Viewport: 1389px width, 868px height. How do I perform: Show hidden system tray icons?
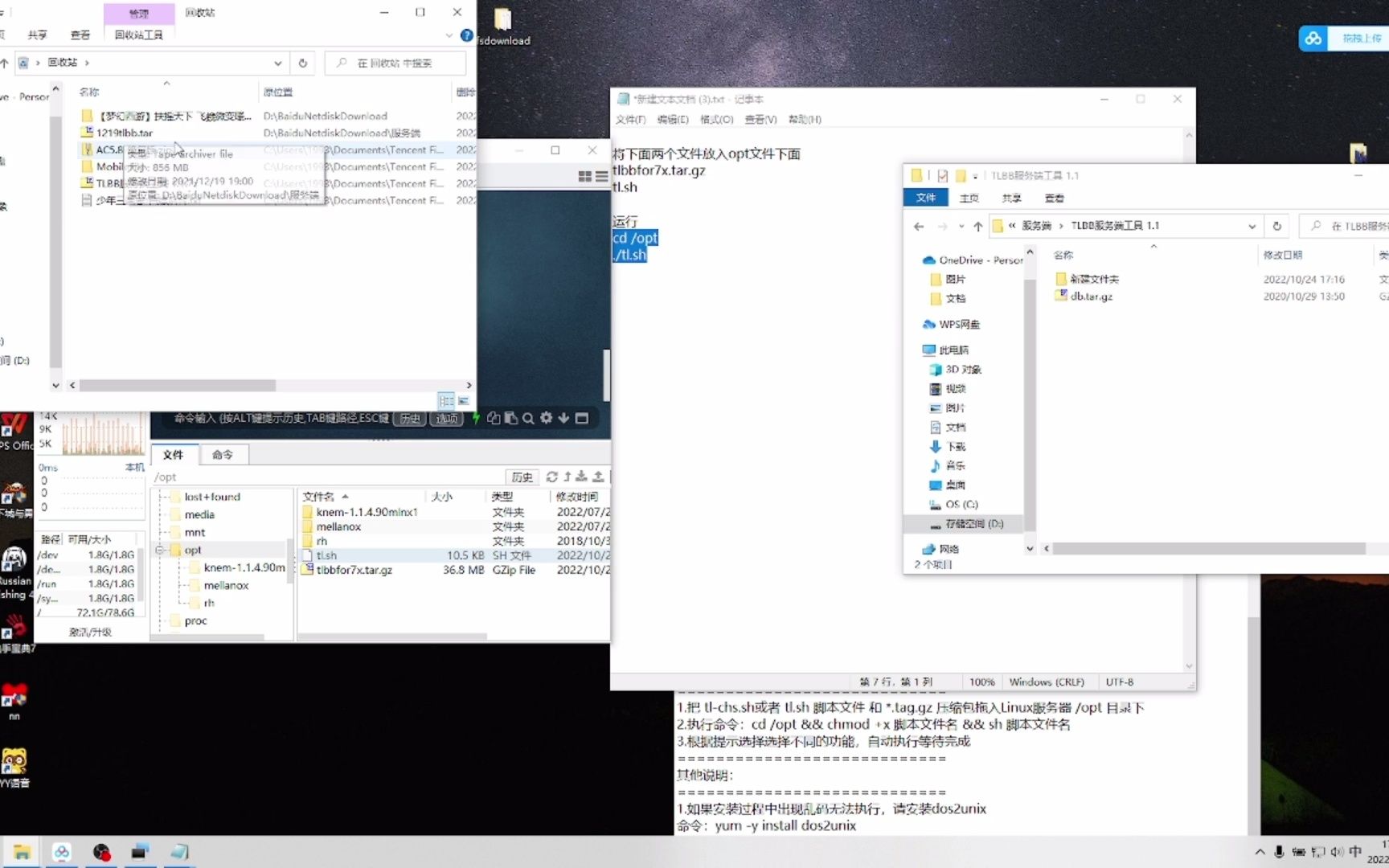[1260, 852]
